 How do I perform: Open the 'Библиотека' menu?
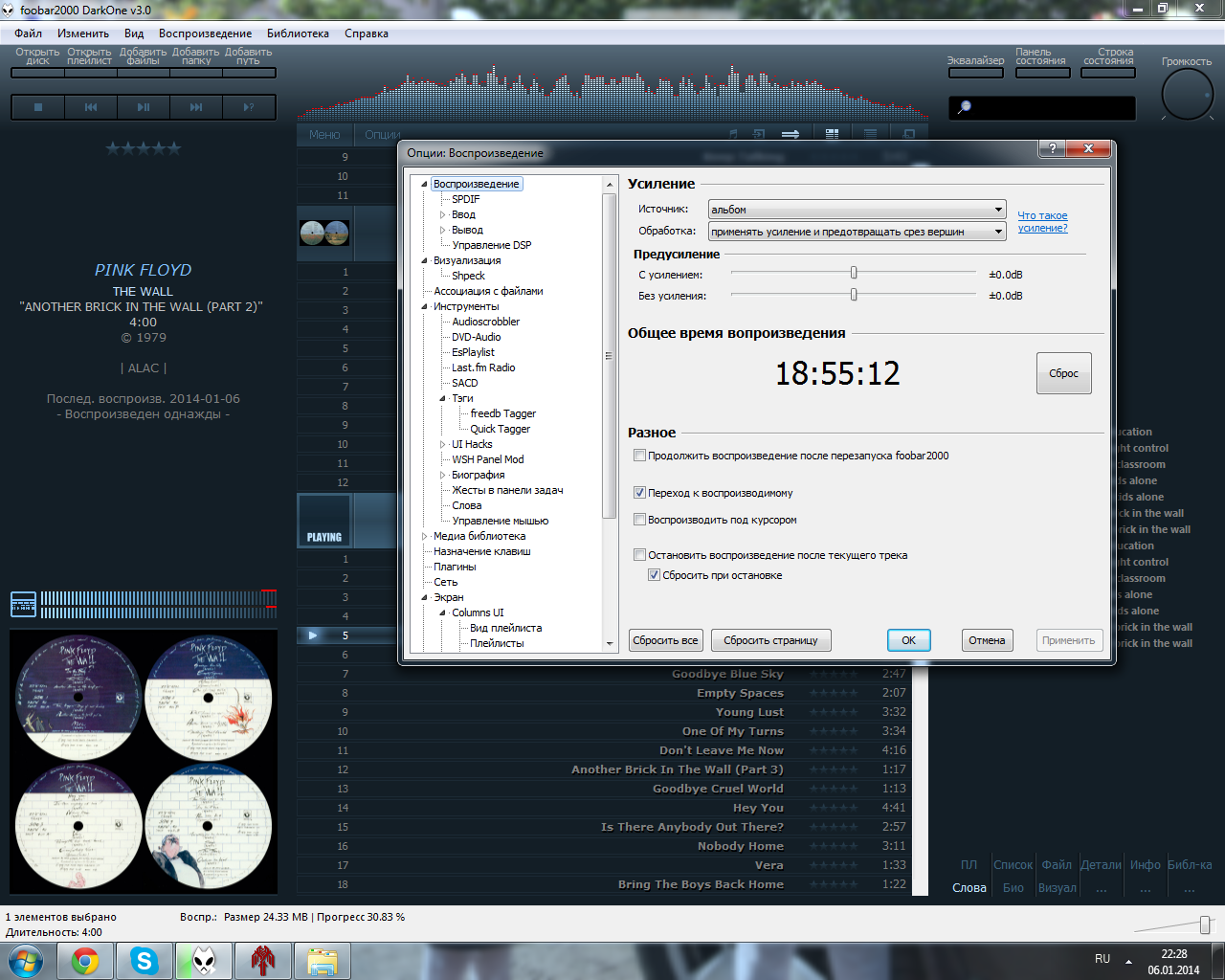click(298, 33)
